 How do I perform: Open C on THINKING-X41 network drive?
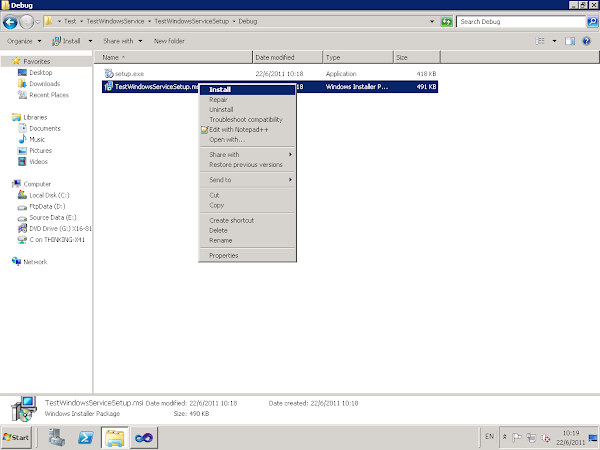57,240
